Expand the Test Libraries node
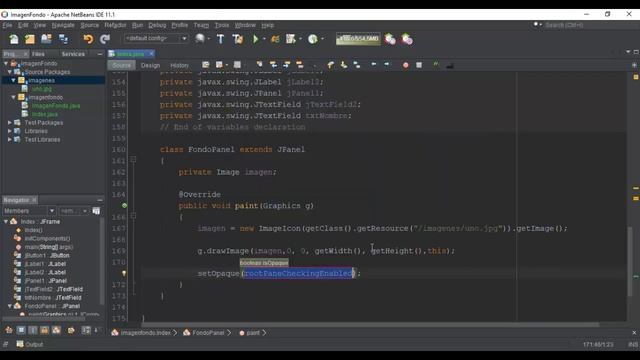This screenshot has width=640, height=360. 10,140
